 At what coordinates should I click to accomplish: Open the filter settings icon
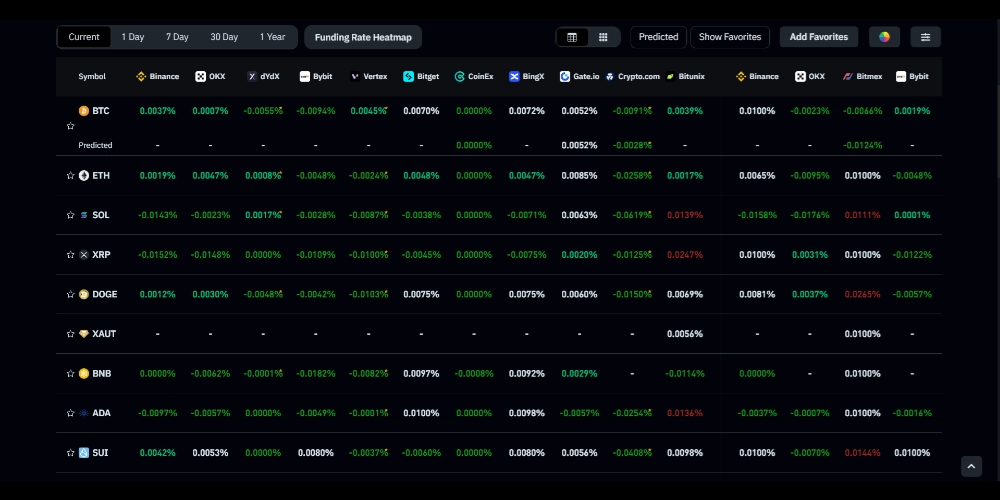pos(925,37)
